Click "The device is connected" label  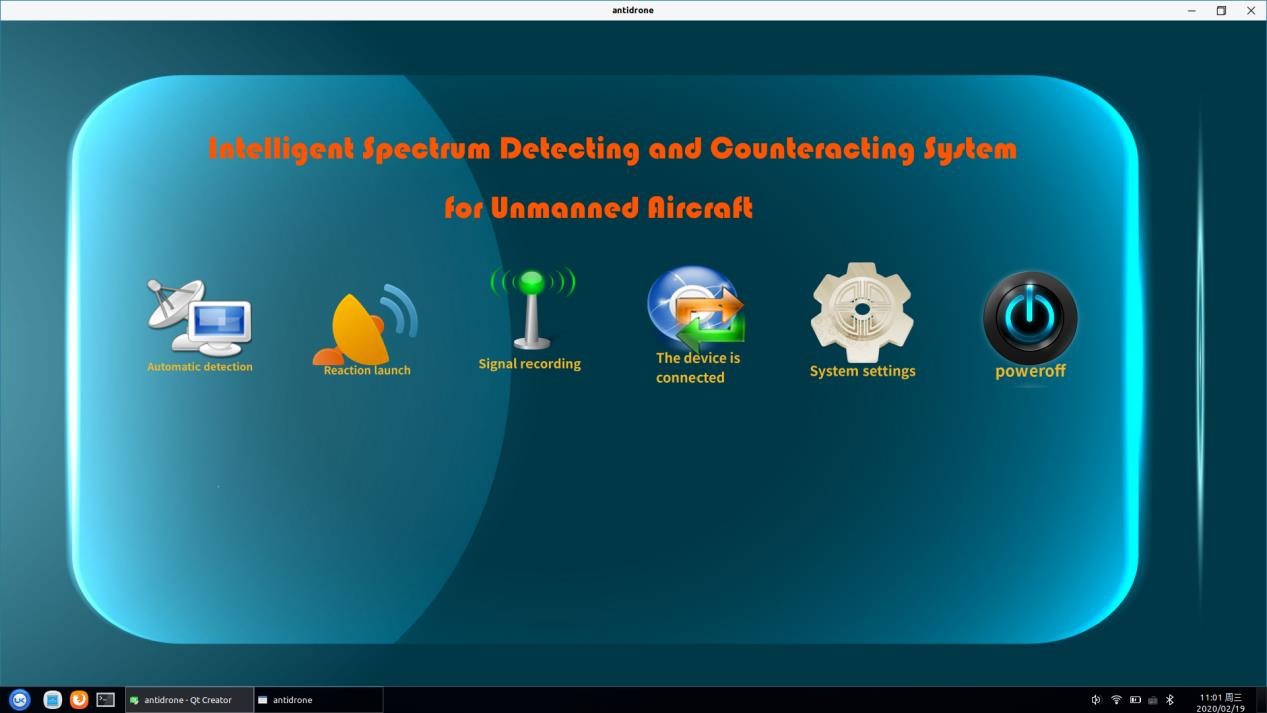tap(697, 368)
